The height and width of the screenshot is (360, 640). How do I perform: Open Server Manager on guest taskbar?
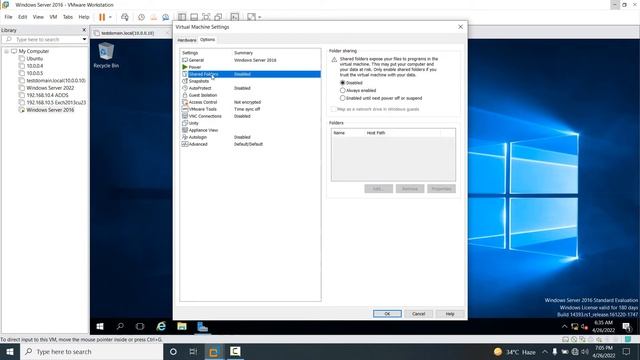202,327
